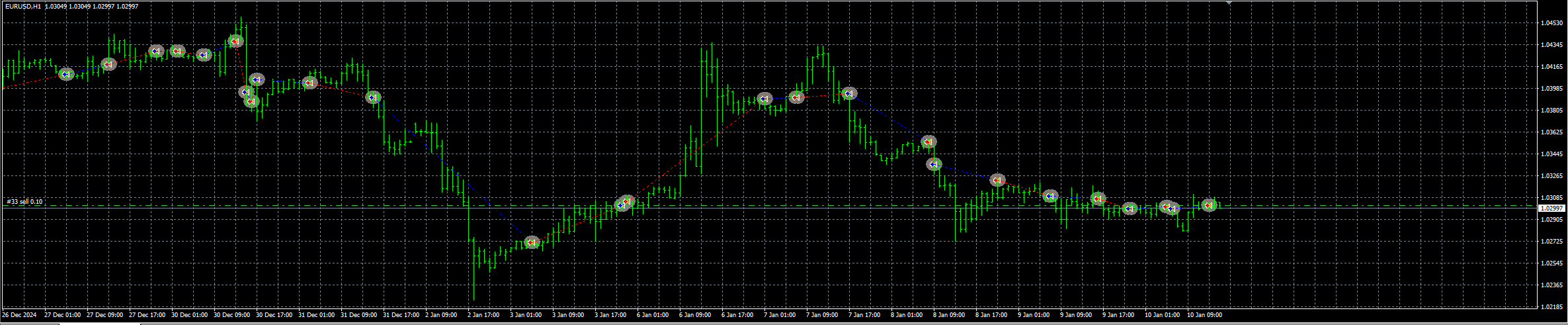Click the trade marker above 31 Dec 09:00
This screenshot has height=325, width=1568.
[374, 97]
